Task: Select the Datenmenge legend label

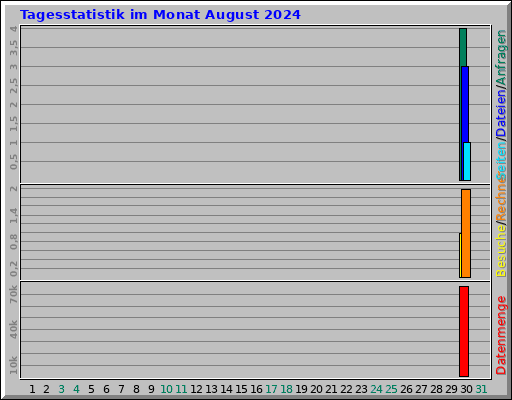Action: coord(501,335)
